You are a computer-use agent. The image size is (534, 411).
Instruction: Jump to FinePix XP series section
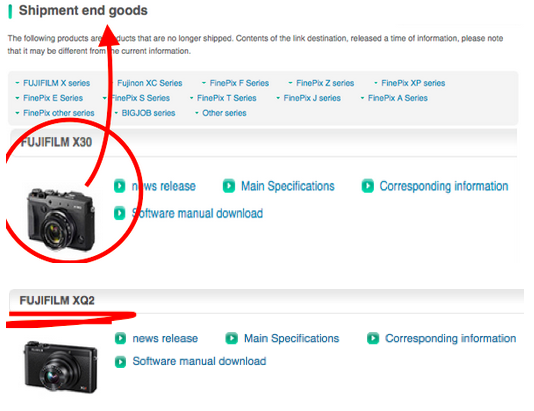[x=413, y=83]
